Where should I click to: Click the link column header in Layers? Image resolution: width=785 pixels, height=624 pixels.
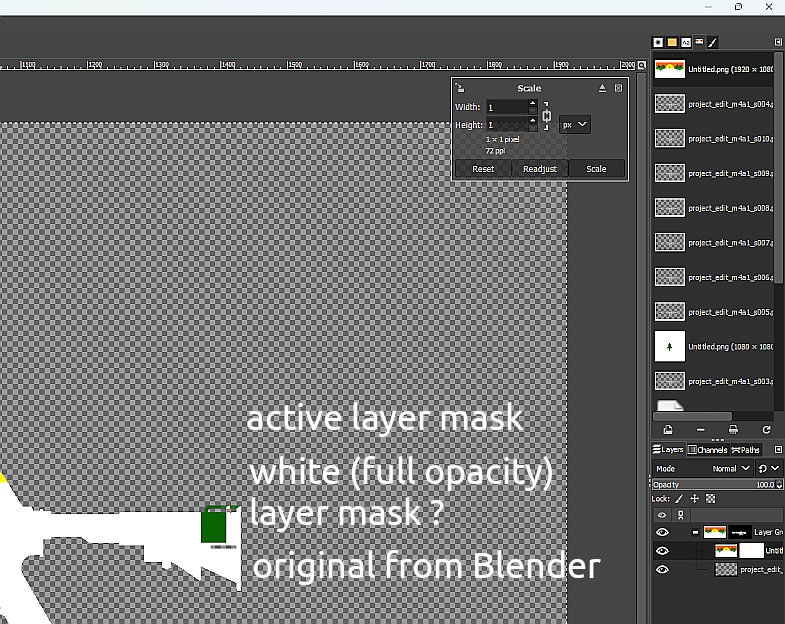click(x=680, y=515)
